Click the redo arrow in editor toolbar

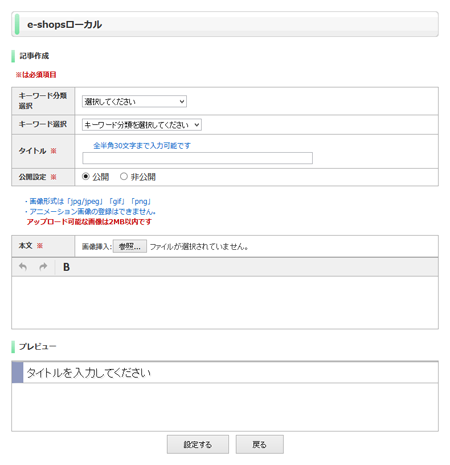click(43, 267)
